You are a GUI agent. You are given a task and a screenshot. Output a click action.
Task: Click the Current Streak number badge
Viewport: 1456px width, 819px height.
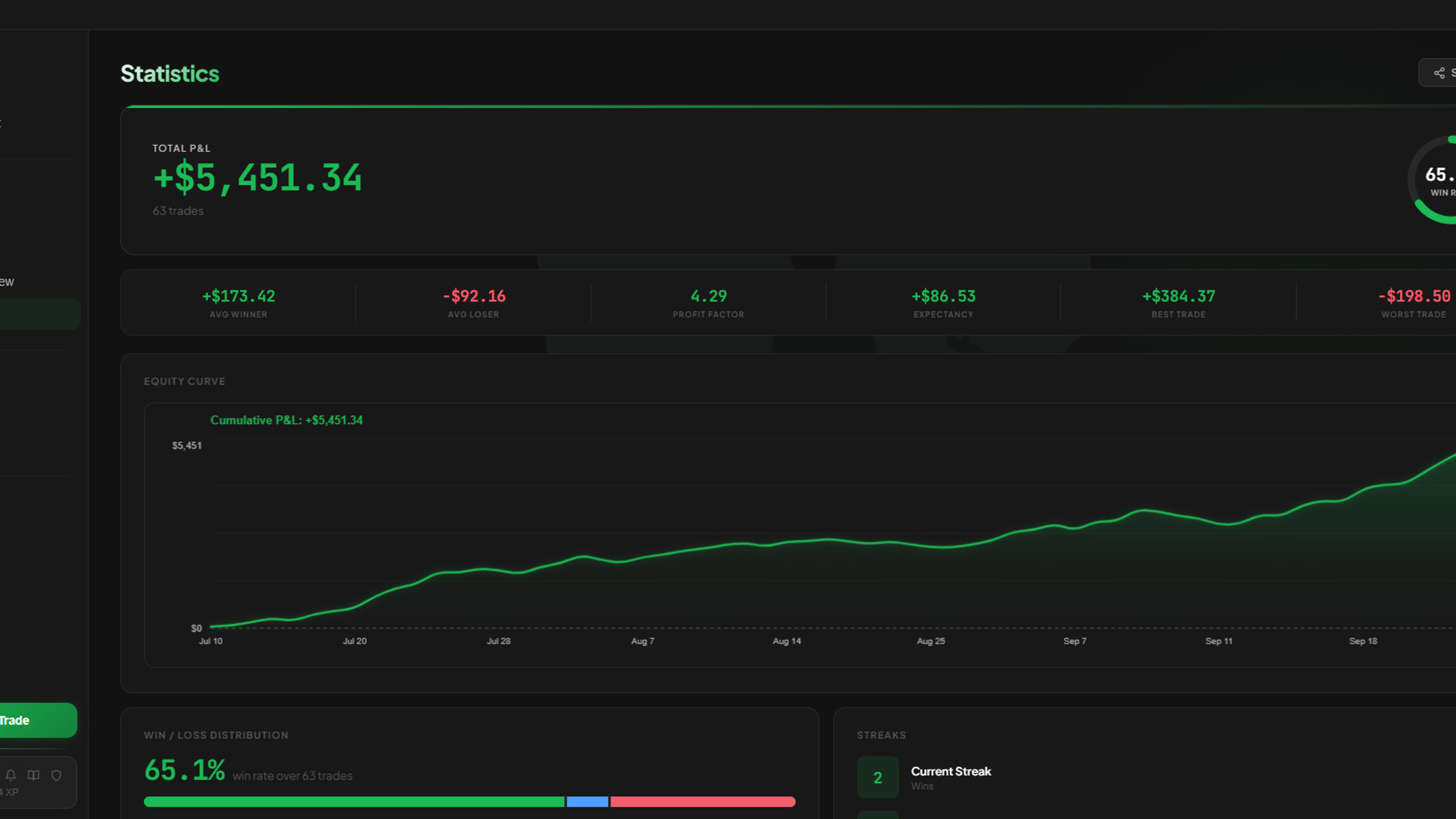(x=878, y=777)
